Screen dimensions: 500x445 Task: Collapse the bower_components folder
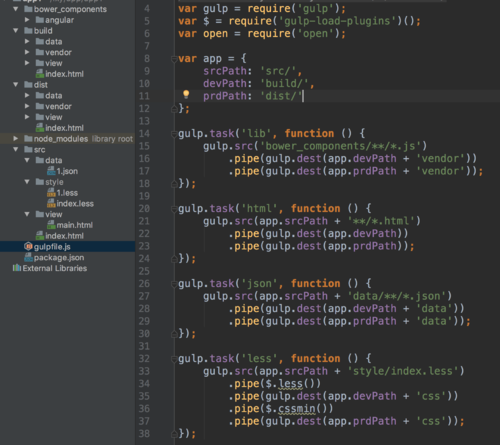click(15, 9)
